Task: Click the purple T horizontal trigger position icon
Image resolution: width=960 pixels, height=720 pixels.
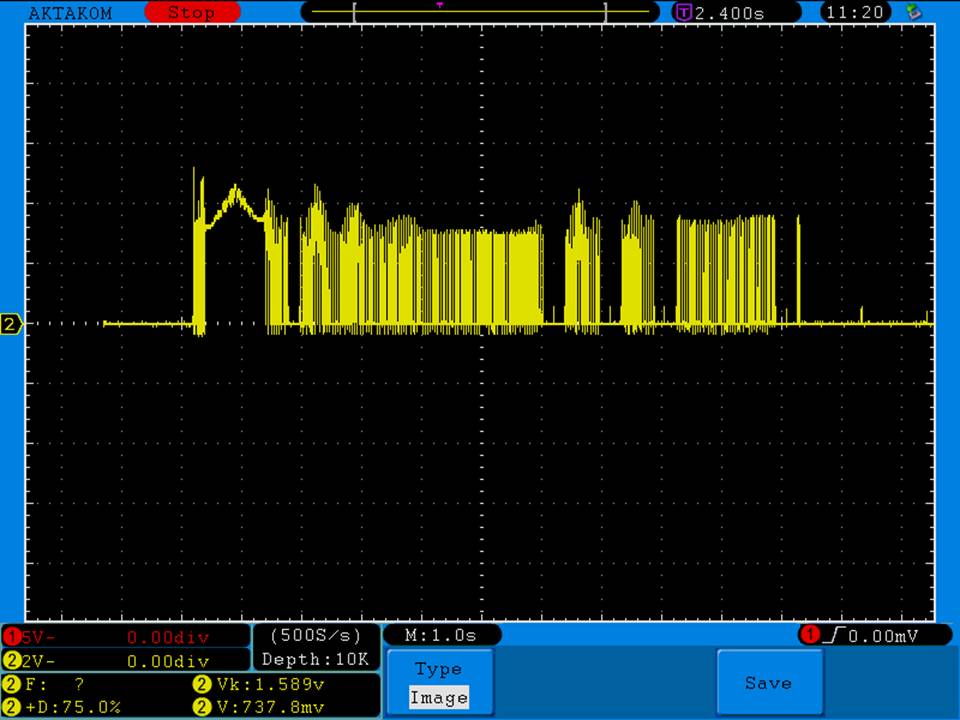Action: pos(684,13)
